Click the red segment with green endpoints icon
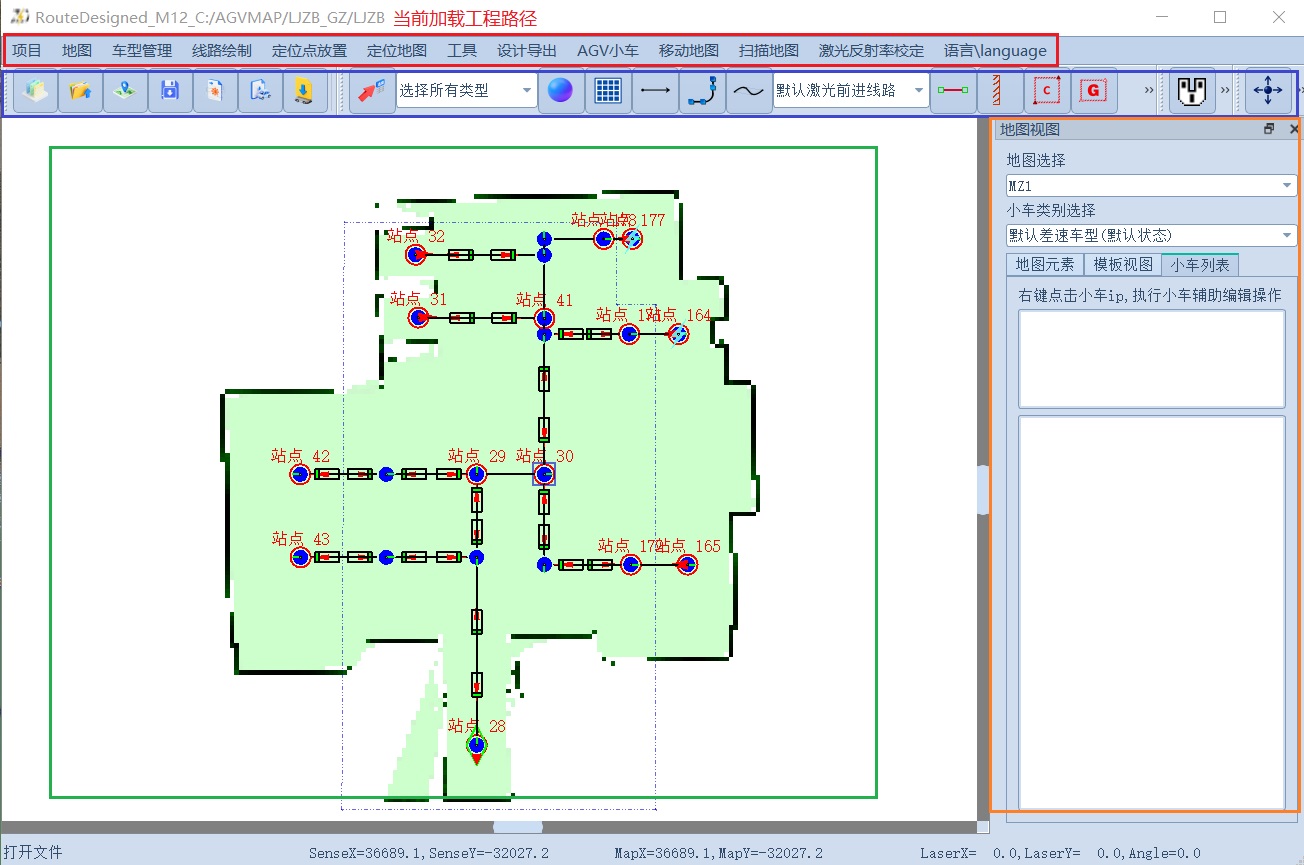The width and height of the screenshot is (1304, 865). pos(953,91)
